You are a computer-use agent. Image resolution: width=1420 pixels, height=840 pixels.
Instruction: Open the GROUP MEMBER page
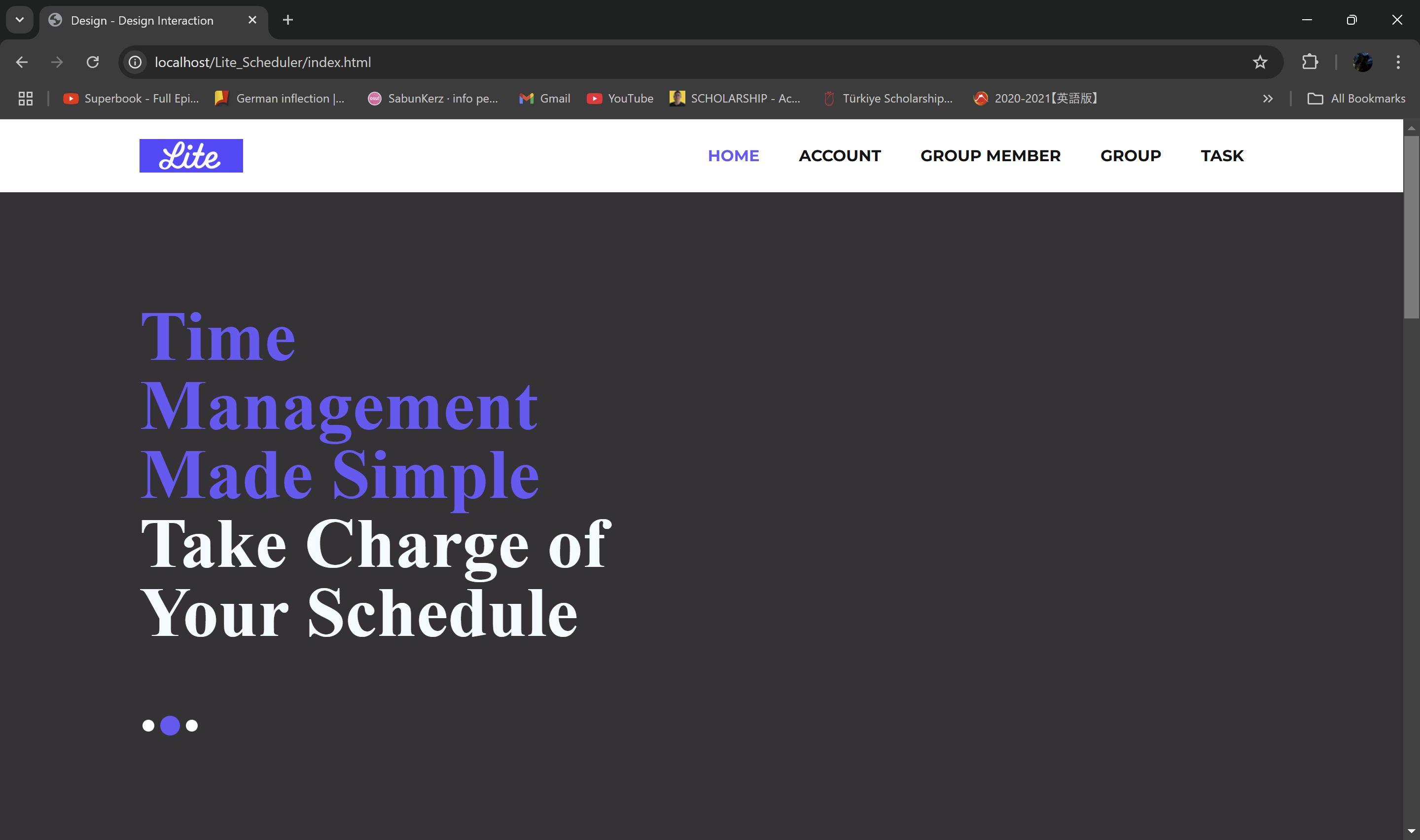[990, 156]
